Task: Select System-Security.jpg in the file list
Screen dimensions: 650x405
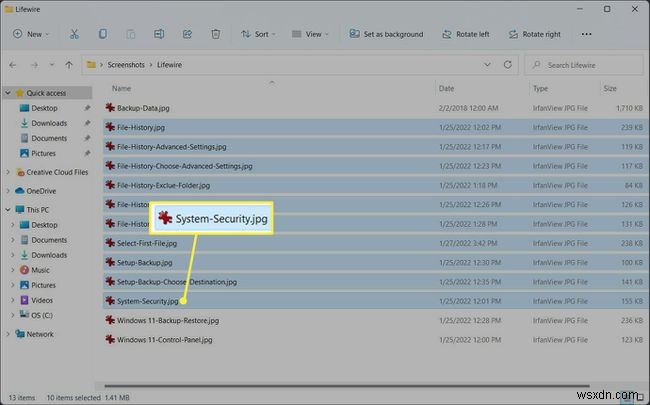Action: click(147, 301)
